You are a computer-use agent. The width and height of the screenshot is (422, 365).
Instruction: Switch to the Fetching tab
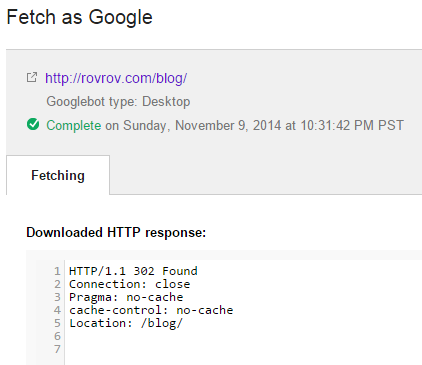click(58, 175)
